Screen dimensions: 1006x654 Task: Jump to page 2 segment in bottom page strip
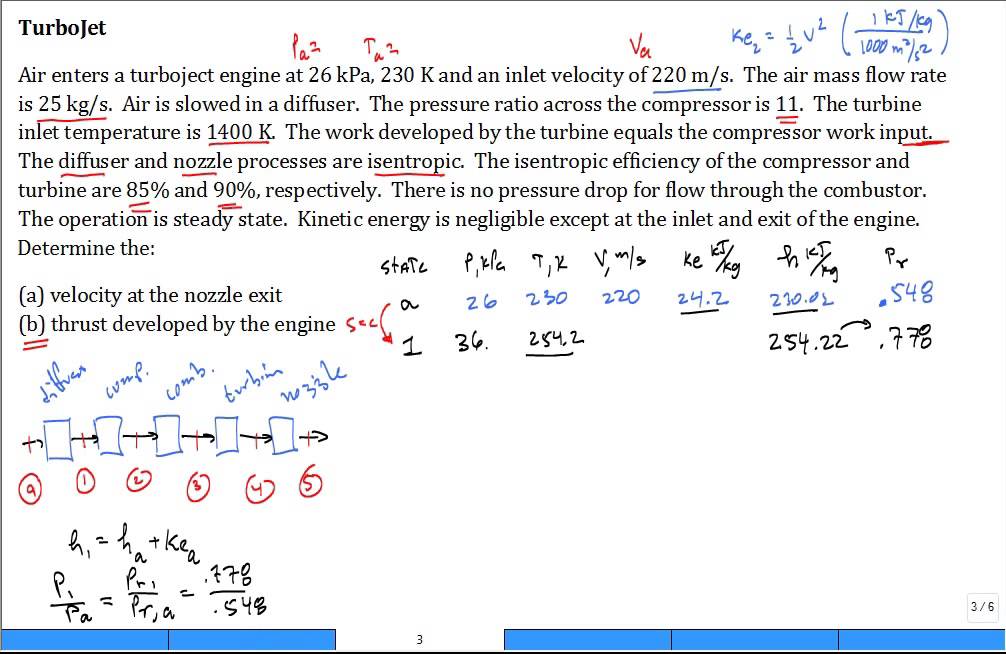tap(252, 639)
